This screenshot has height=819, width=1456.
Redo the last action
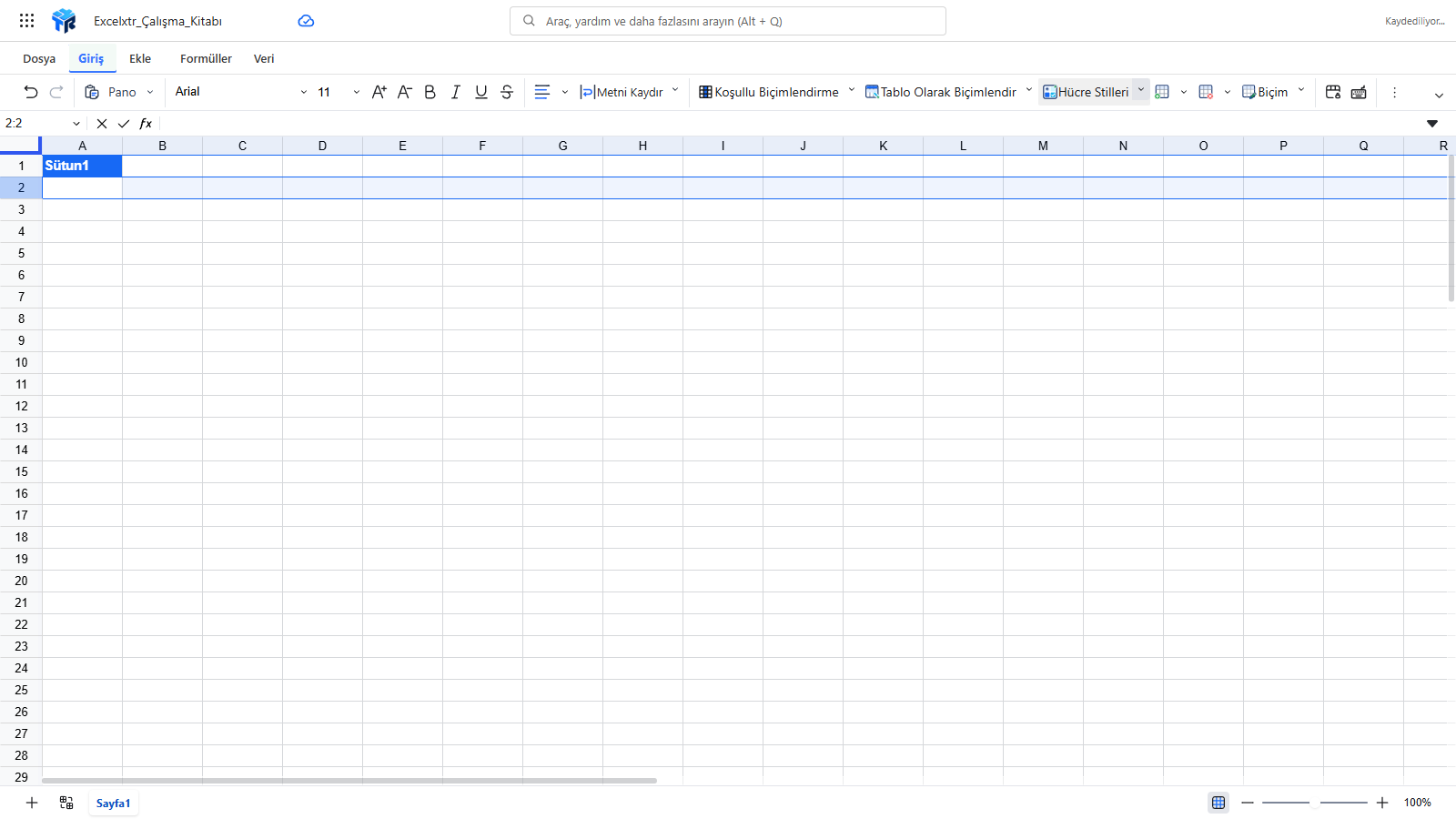point(56,92)
